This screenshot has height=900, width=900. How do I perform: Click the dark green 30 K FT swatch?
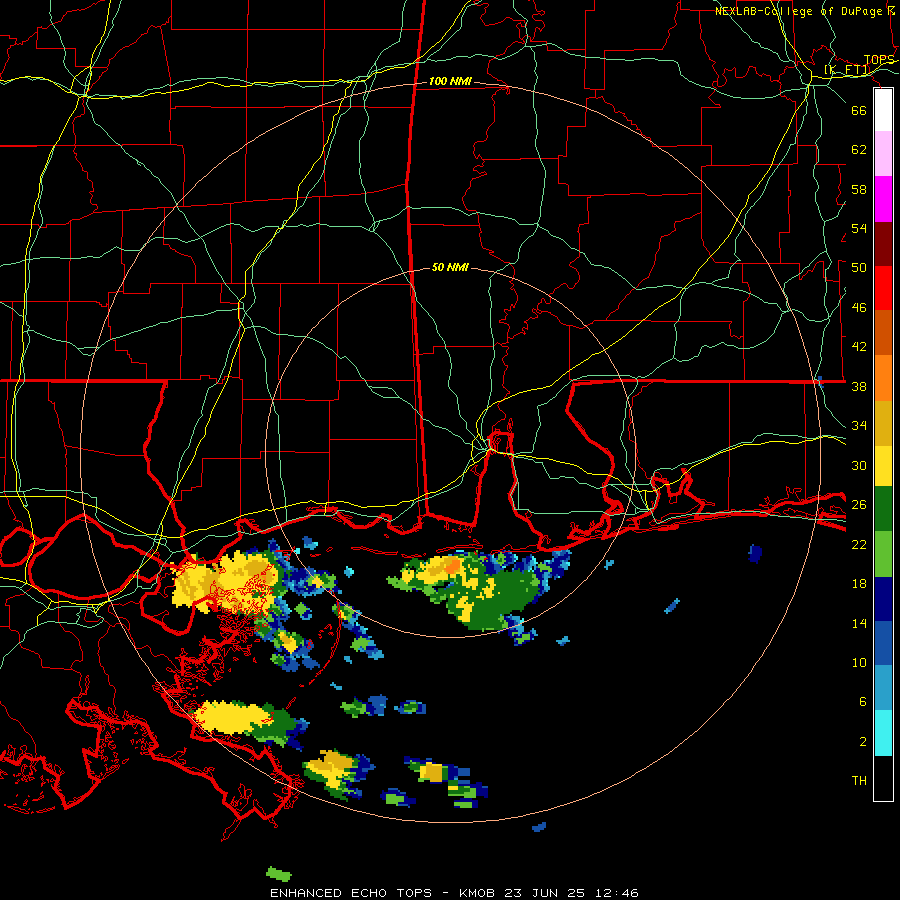point(883,509)
